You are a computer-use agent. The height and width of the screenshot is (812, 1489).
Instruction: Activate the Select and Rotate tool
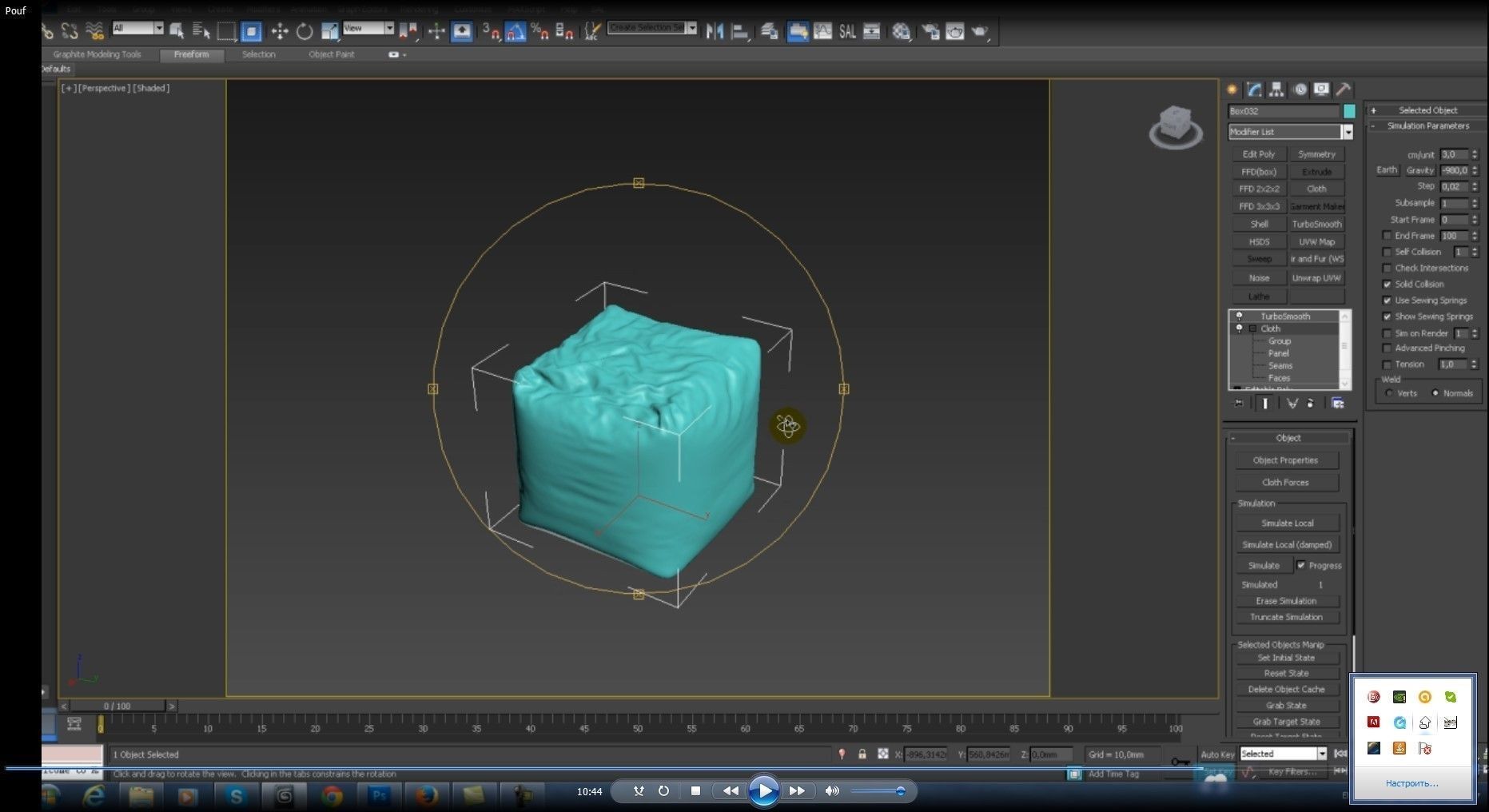pos(305,31)
